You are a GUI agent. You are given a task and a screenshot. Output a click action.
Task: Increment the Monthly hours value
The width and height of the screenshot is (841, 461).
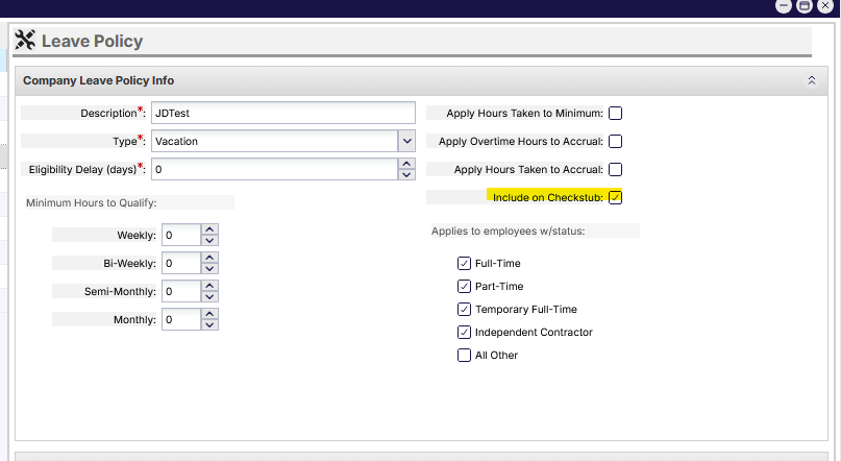210,314
